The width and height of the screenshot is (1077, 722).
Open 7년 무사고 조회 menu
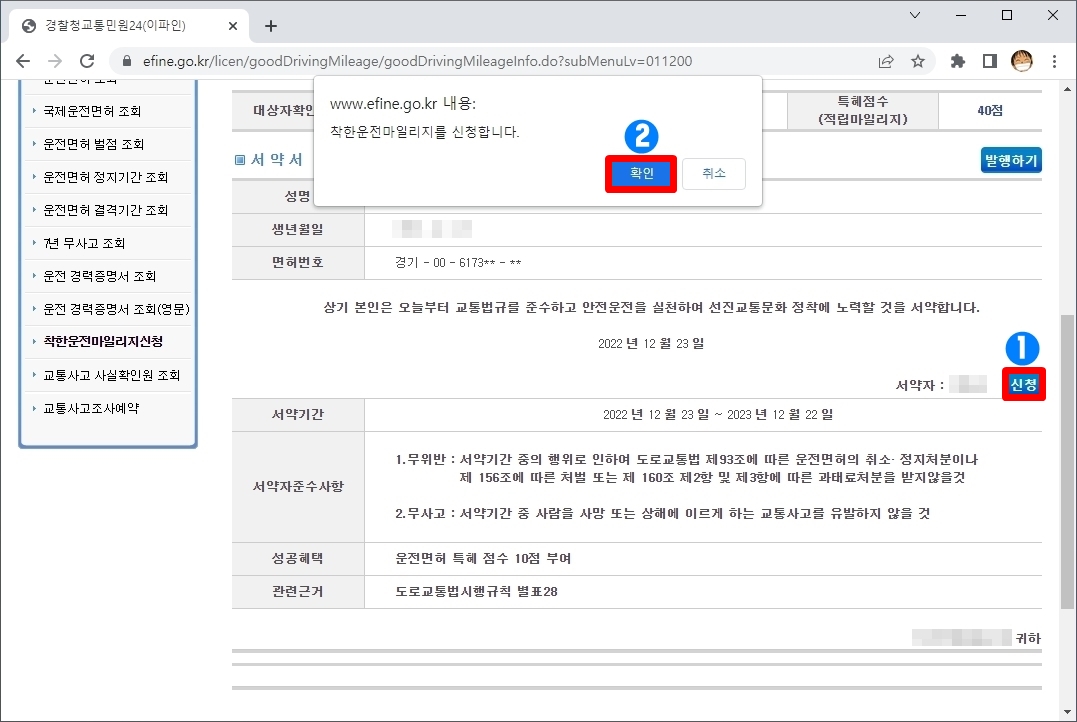point(84,243)
